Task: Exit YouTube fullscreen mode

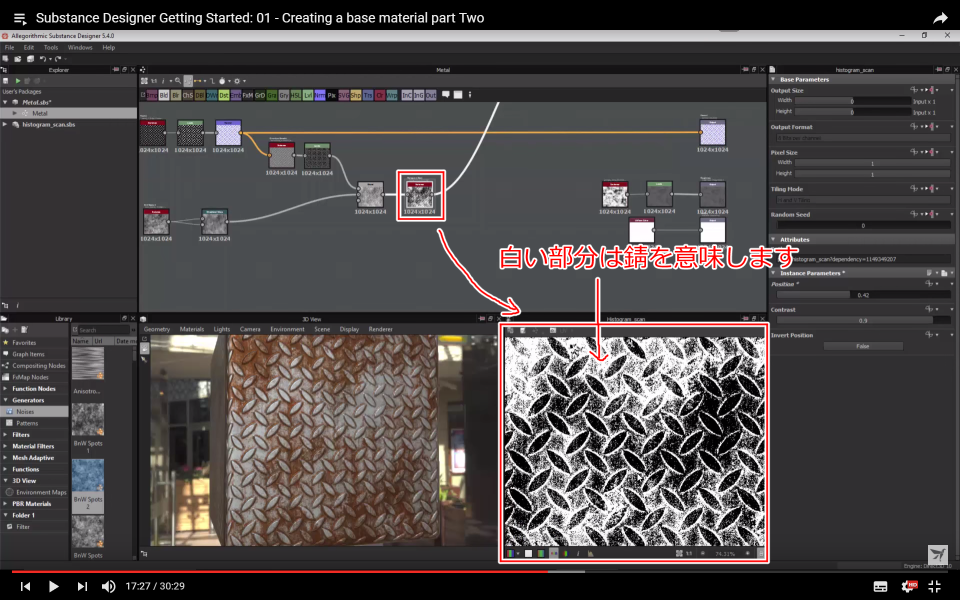Action: click(934, 586)
